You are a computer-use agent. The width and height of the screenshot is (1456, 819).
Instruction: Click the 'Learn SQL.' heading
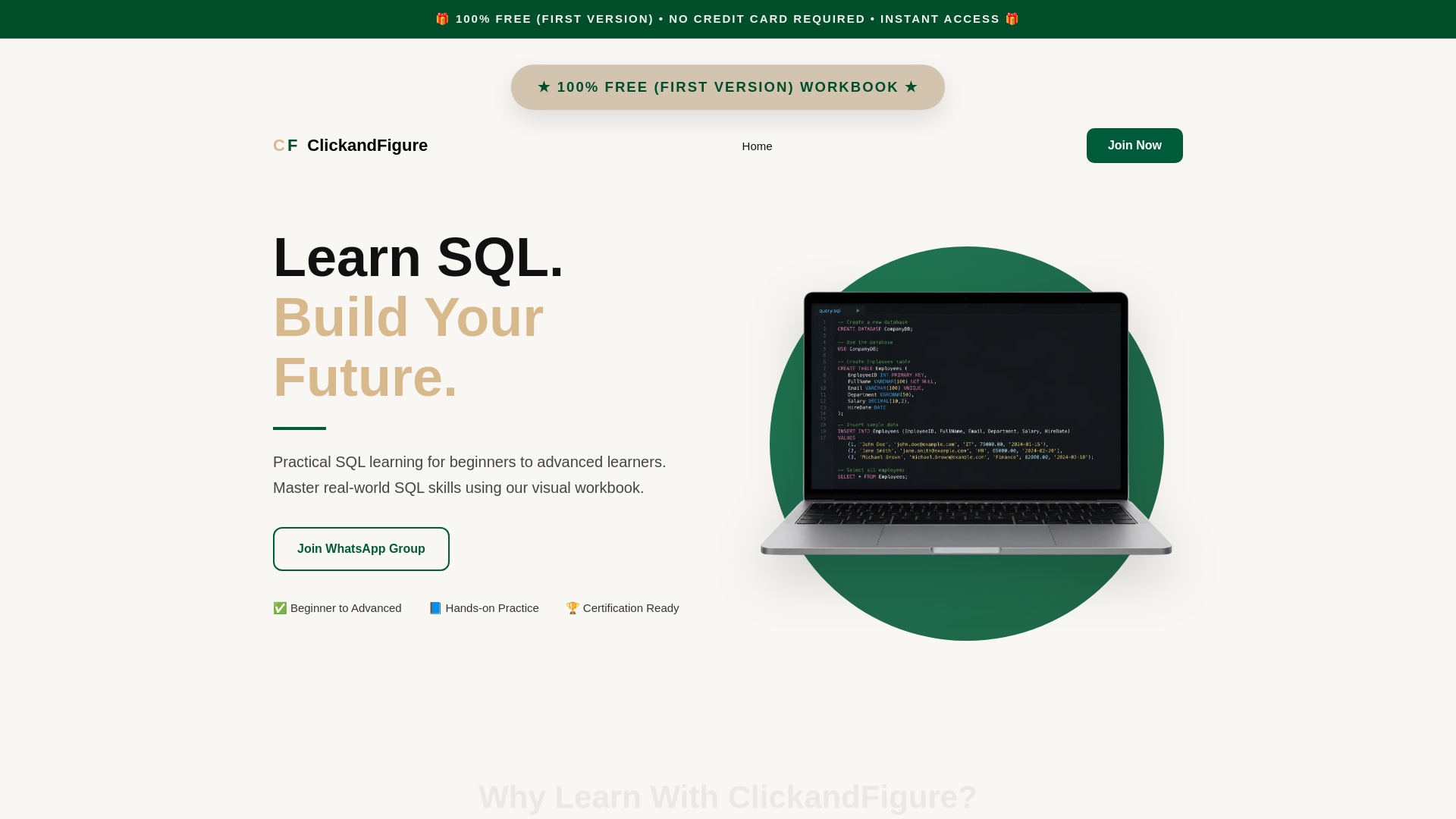click(x=419, y=258)
